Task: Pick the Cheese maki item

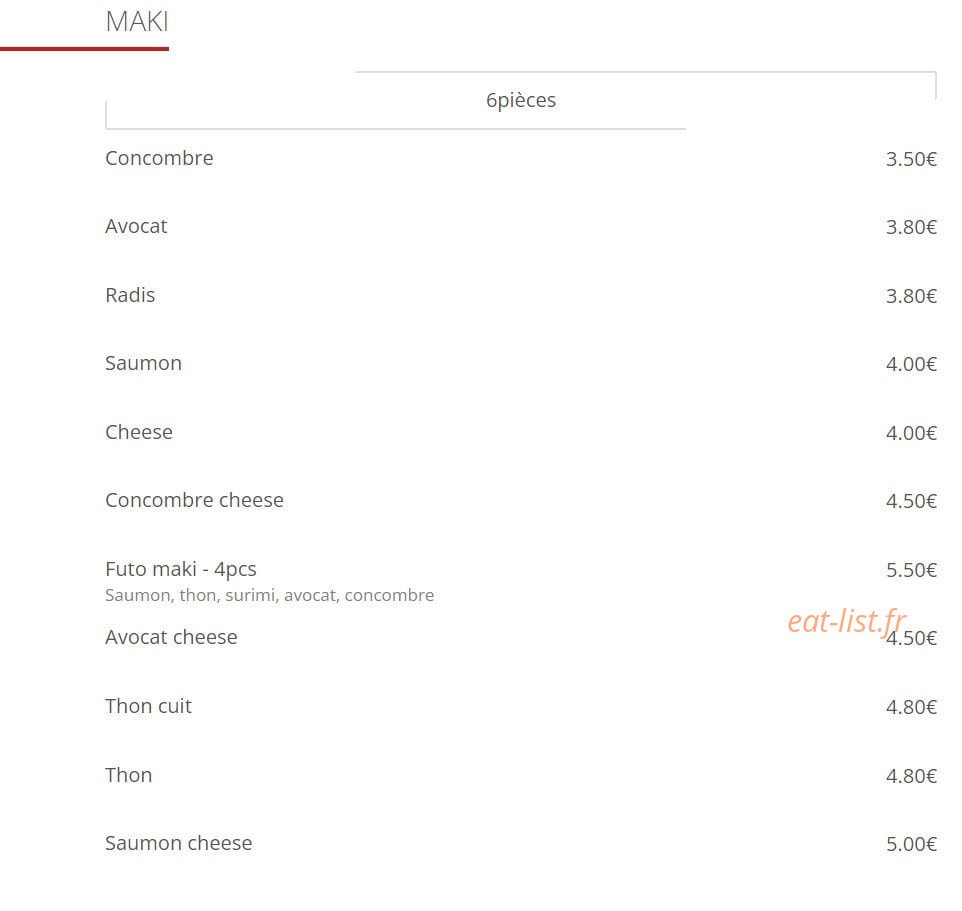Action: click(139, 432)
